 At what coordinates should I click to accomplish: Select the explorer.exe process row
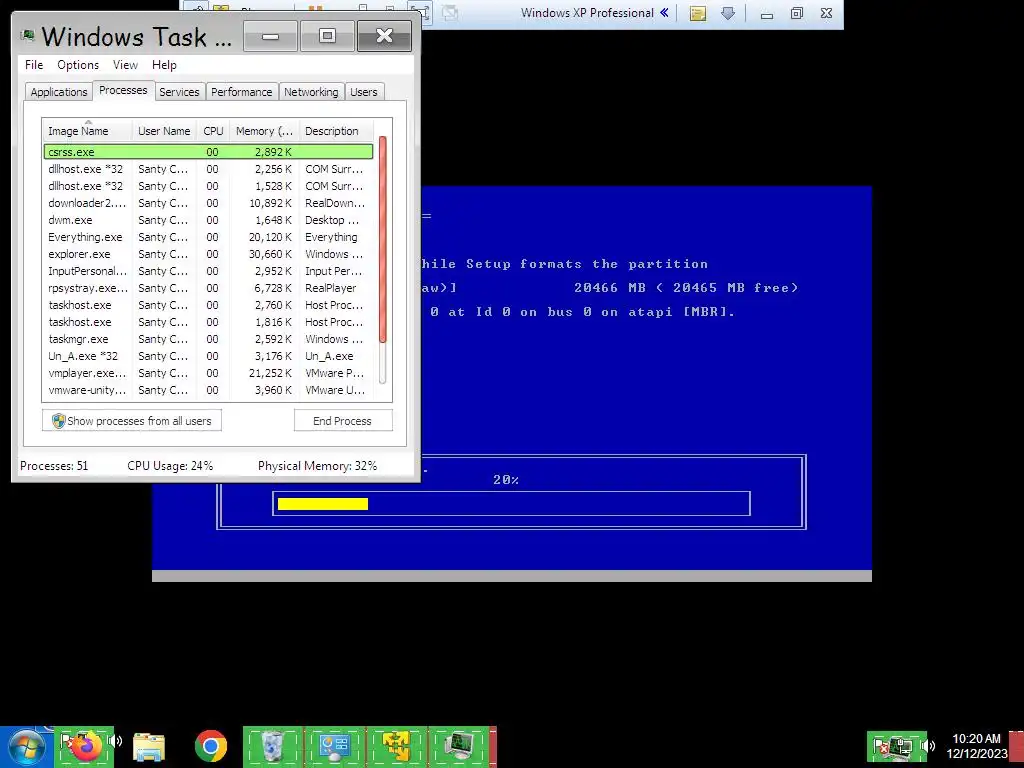pyautogui.click(x=208, y=253)
